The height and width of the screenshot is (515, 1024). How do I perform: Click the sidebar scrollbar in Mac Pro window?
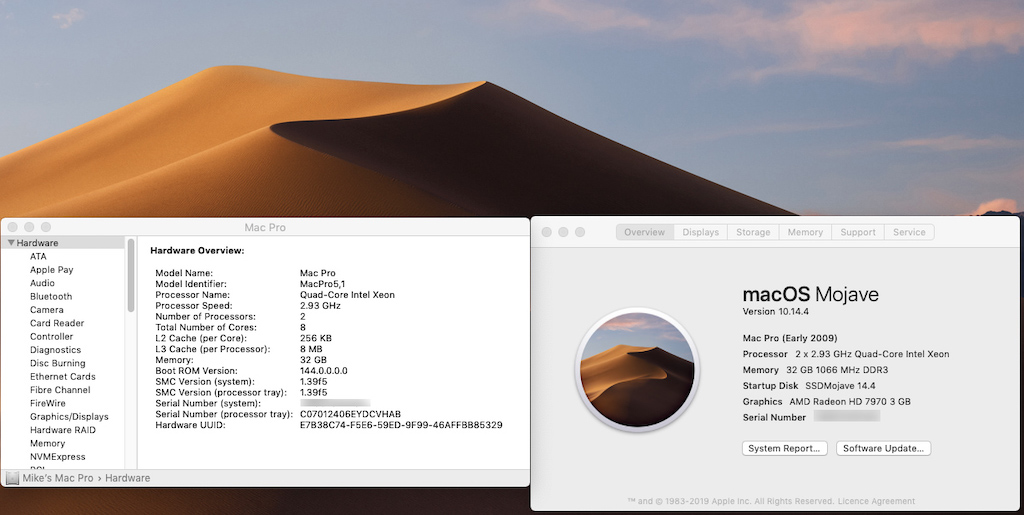[x=131, y=275]
